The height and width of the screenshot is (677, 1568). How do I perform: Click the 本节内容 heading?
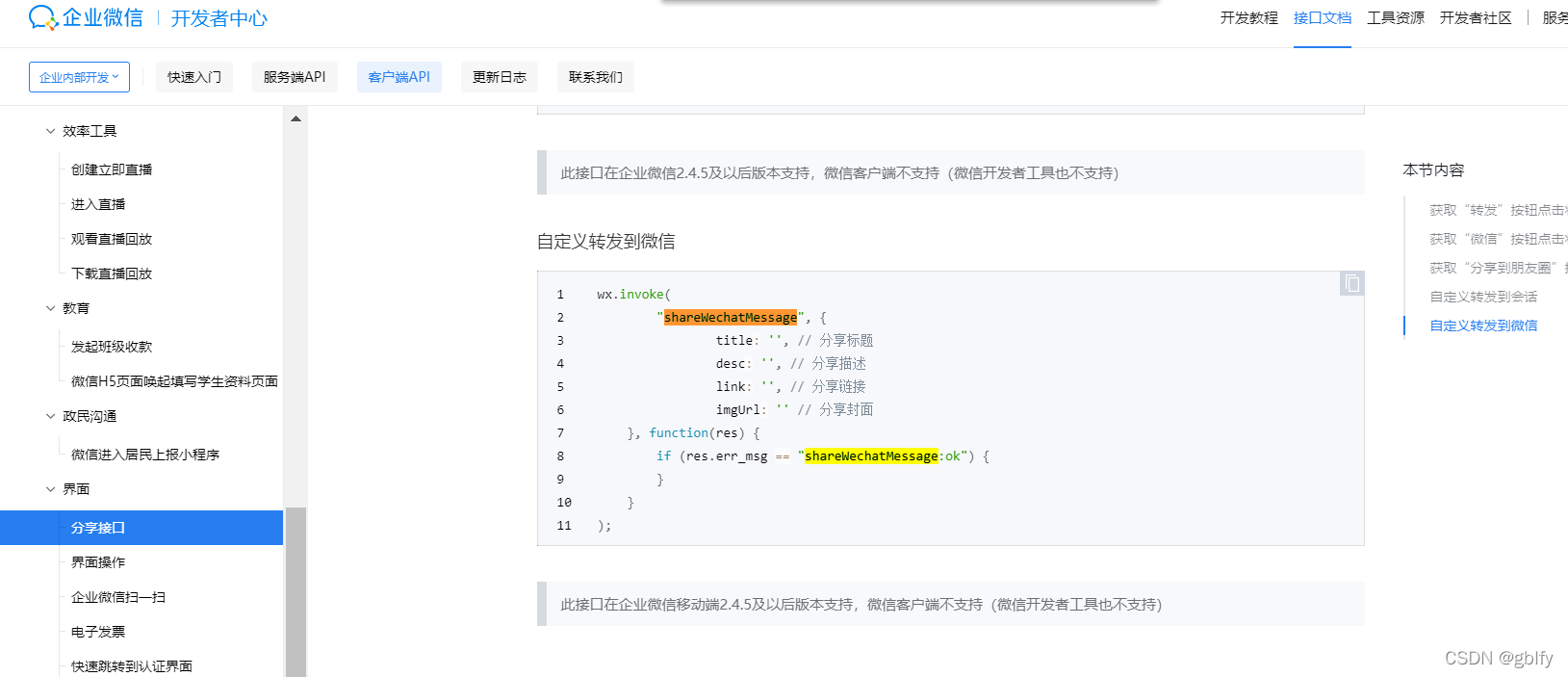point(1433,169)
